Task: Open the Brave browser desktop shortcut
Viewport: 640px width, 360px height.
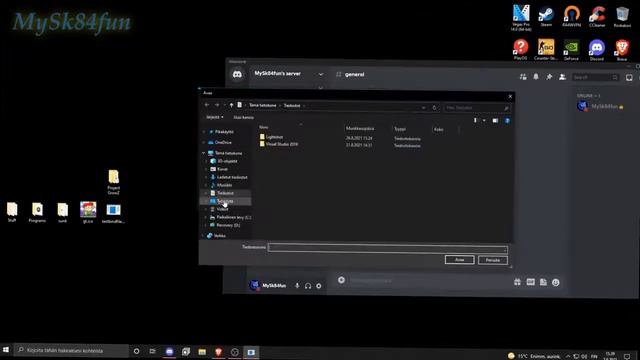Action: [x=622, y=50]
